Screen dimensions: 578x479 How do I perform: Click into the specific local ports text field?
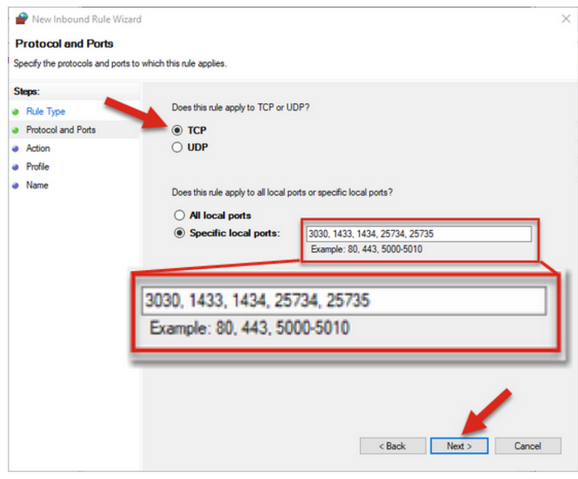pyautogui.click(x=419, y=234)
